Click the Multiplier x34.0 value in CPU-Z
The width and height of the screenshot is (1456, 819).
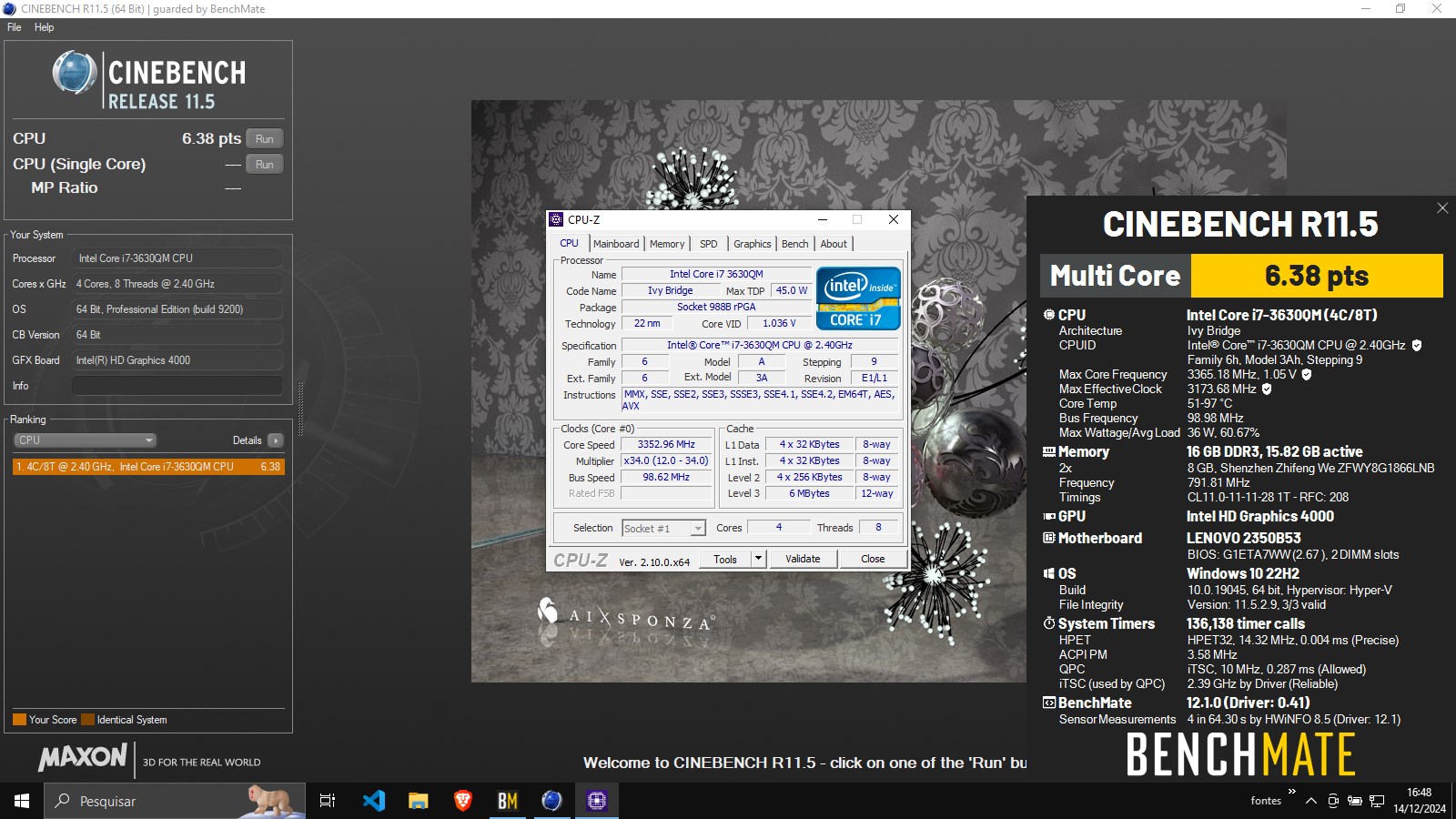coord(666,461)
